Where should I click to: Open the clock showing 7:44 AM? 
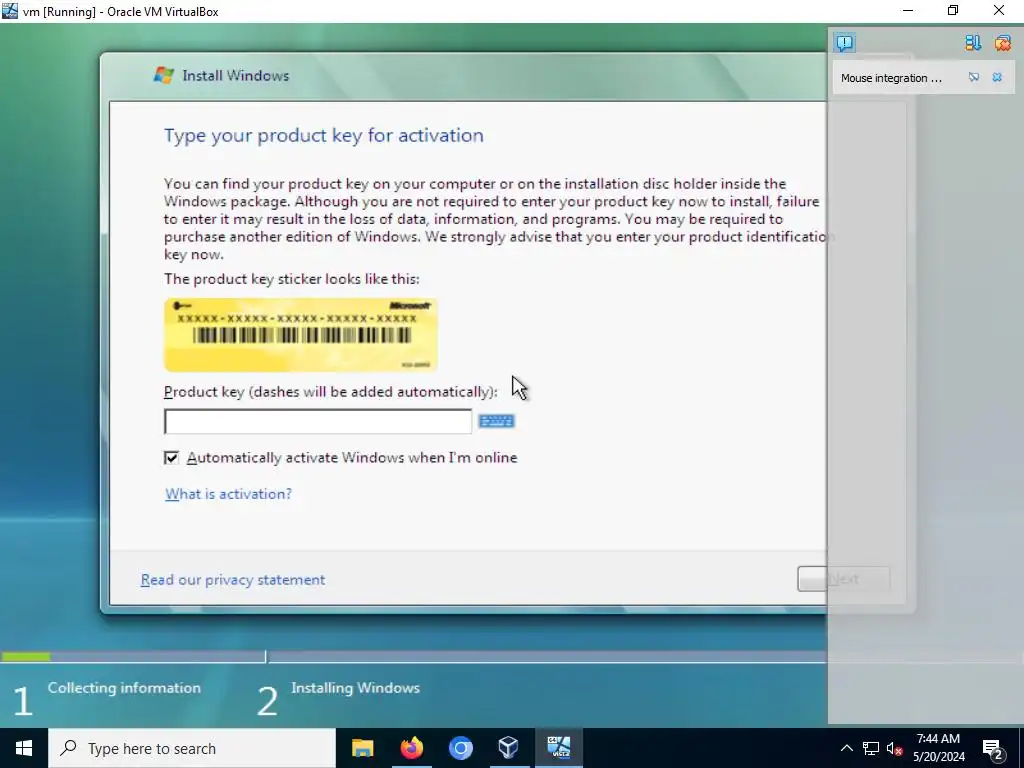click(938, 748)
